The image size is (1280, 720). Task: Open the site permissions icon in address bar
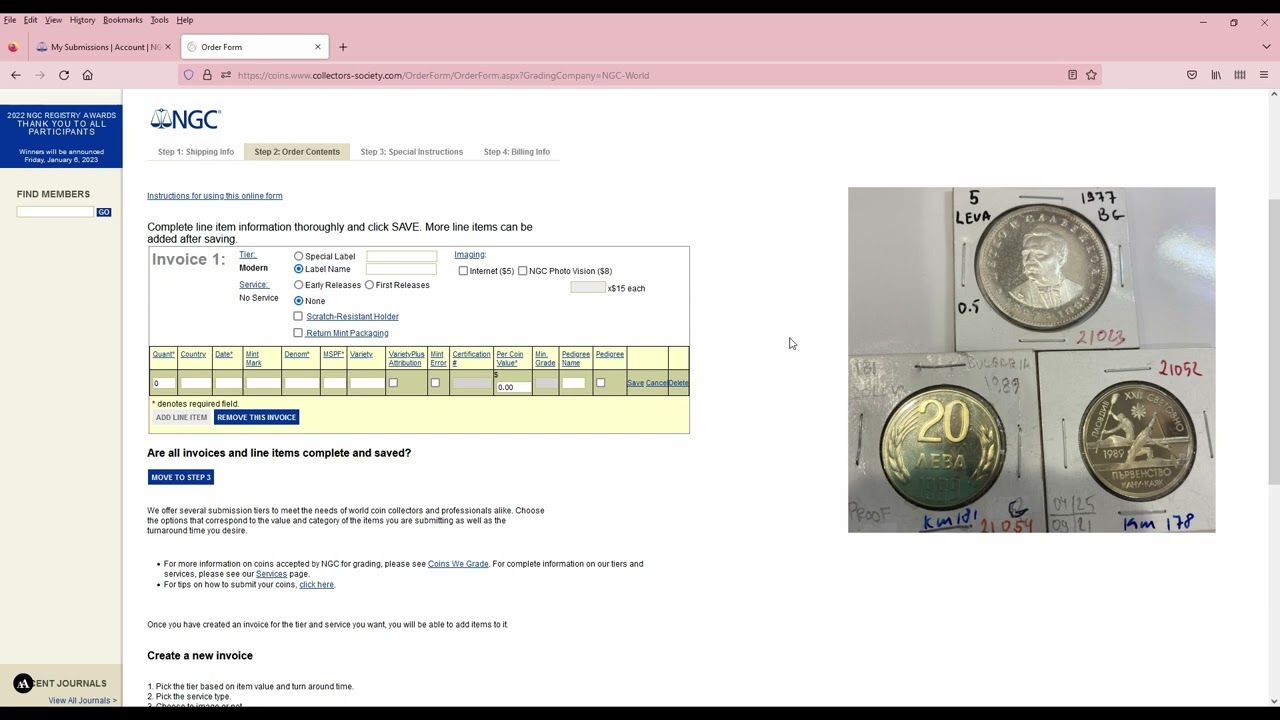(226, 75)
